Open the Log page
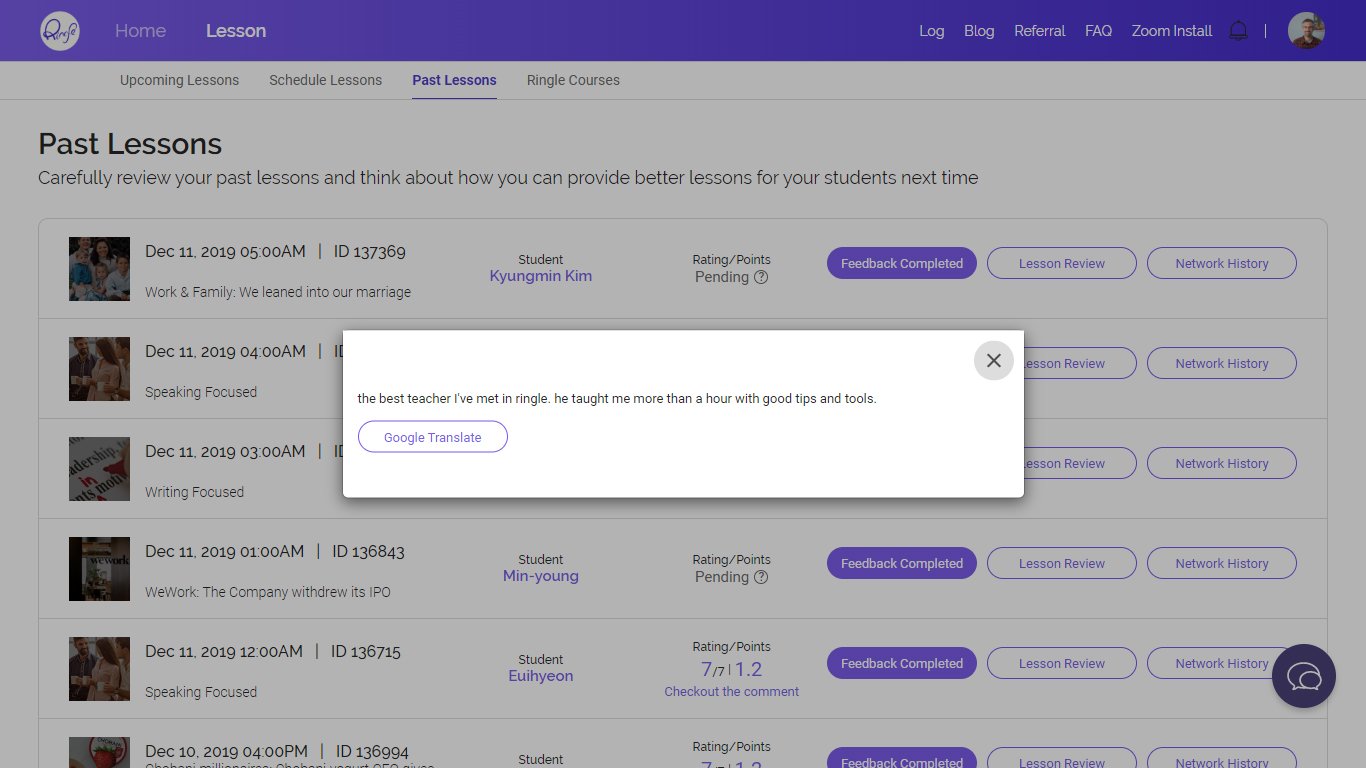1366x768 pixels. click(931, 31)
